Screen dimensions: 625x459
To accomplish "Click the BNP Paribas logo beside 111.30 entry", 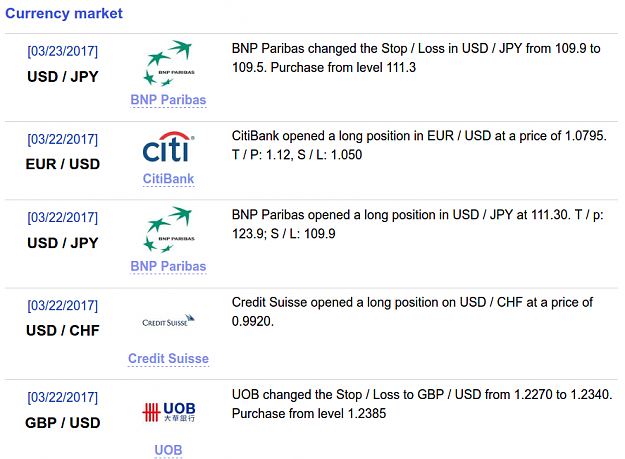I will click(x=169, y=230).
